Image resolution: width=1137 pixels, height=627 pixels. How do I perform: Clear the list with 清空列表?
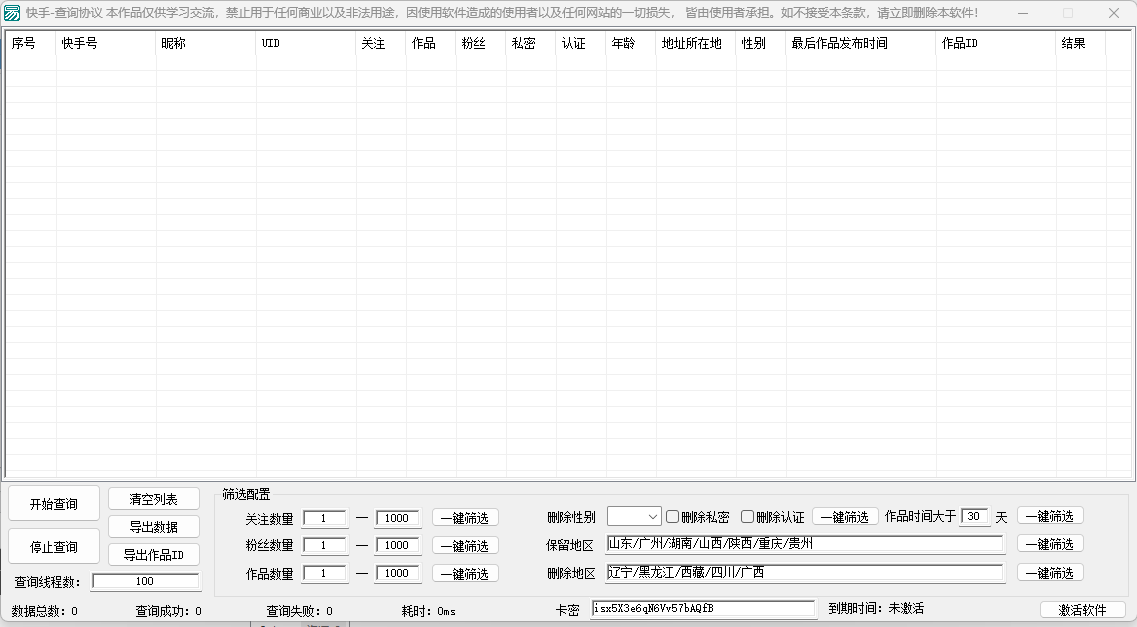[154, 499]
